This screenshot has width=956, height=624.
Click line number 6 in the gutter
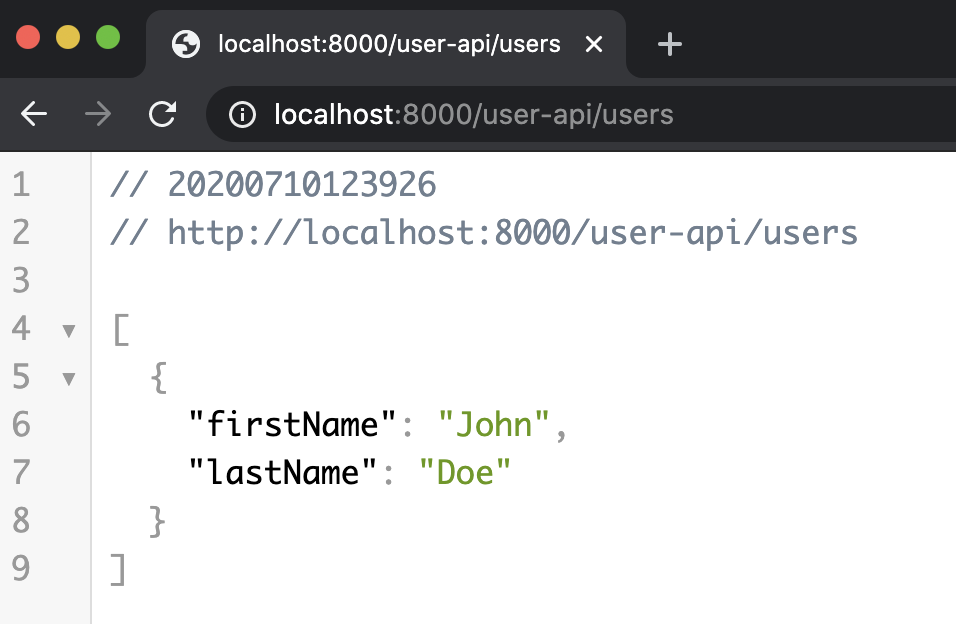click(x=20, y=425)
